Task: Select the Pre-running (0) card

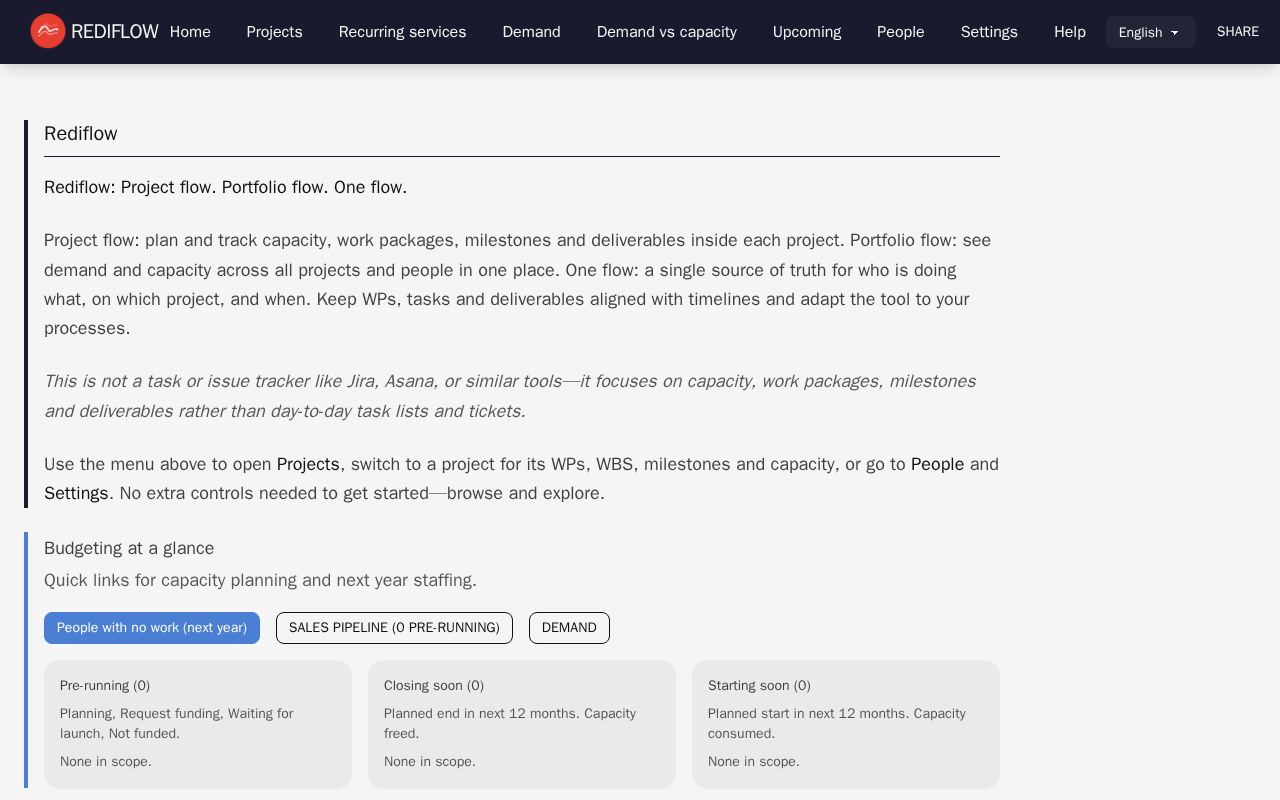Action: 197,724
